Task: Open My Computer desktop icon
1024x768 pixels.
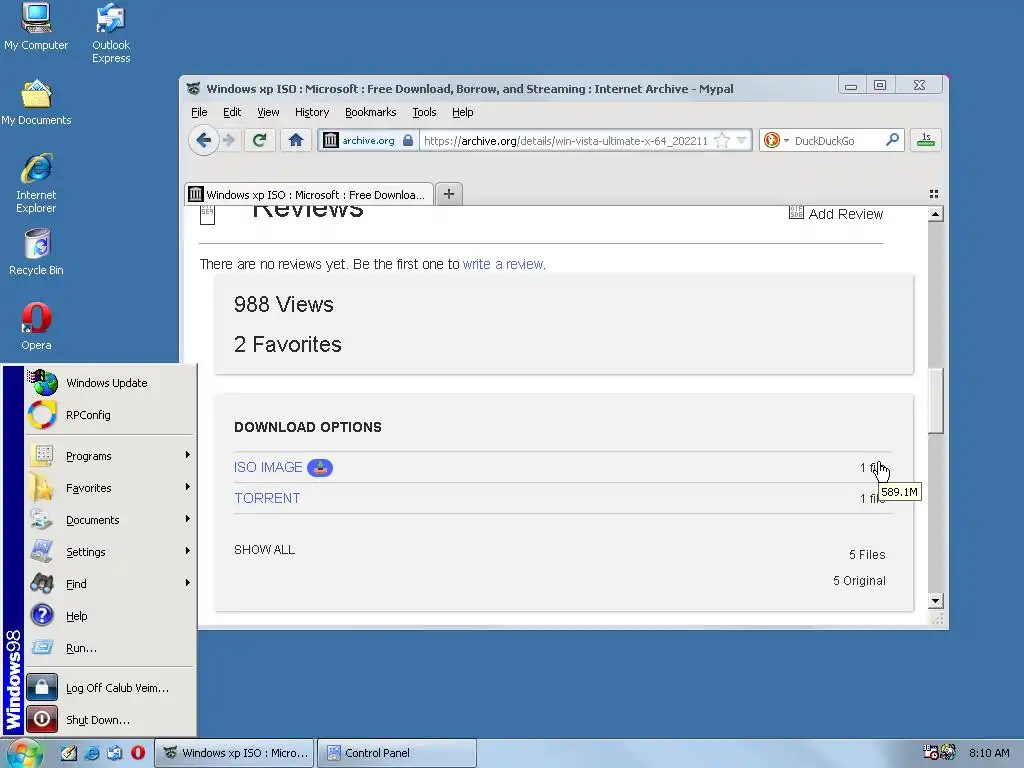Action: coord(36,27)
